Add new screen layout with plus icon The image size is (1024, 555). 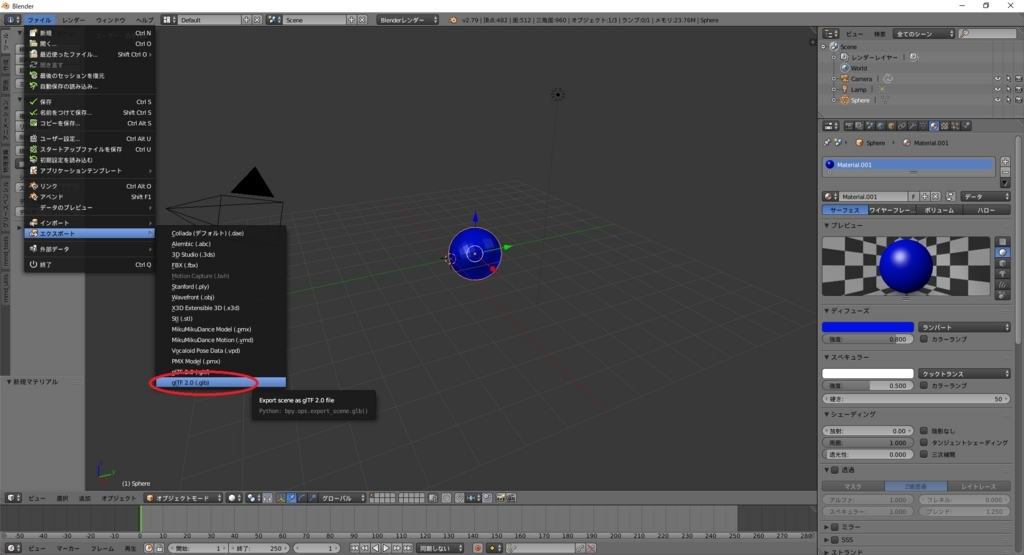click(246, 20)
